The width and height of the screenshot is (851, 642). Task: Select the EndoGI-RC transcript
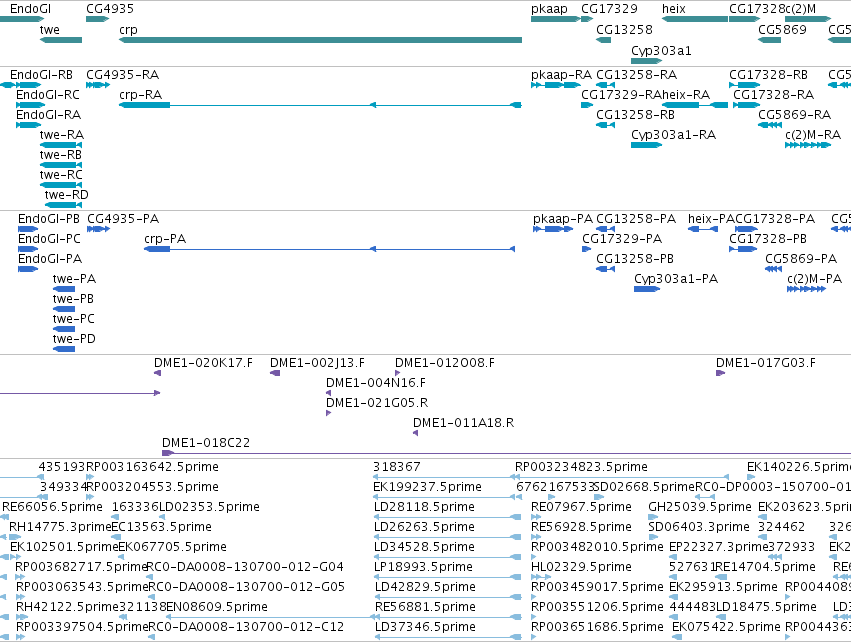point(30,105)
